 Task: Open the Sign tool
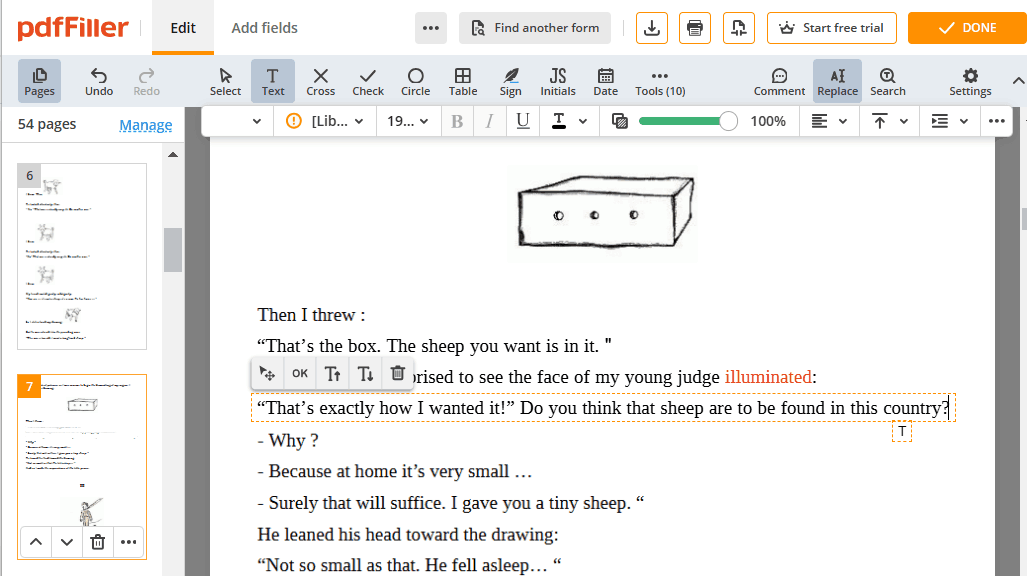pyautogui.click(x=510, y=80)
